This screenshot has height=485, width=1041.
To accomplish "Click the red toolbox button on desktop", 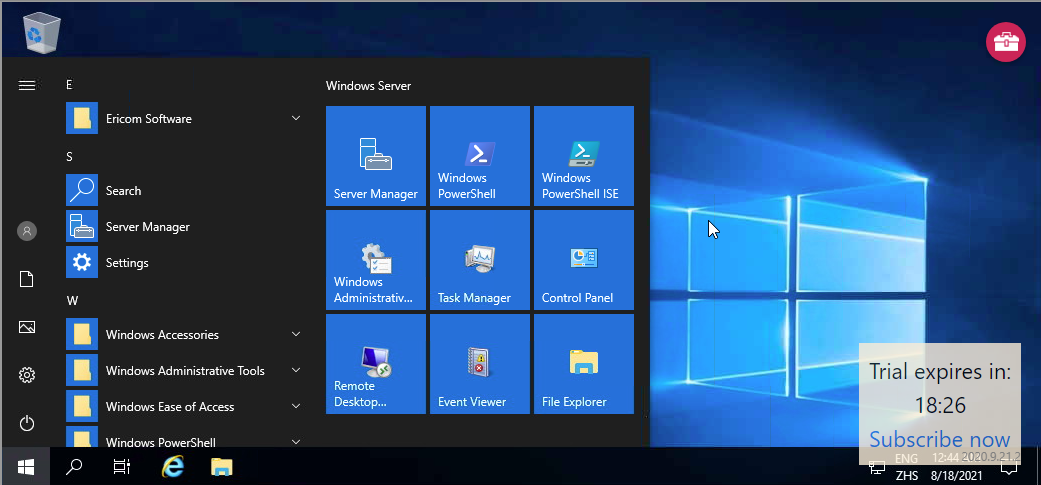I will [1005, 42].
